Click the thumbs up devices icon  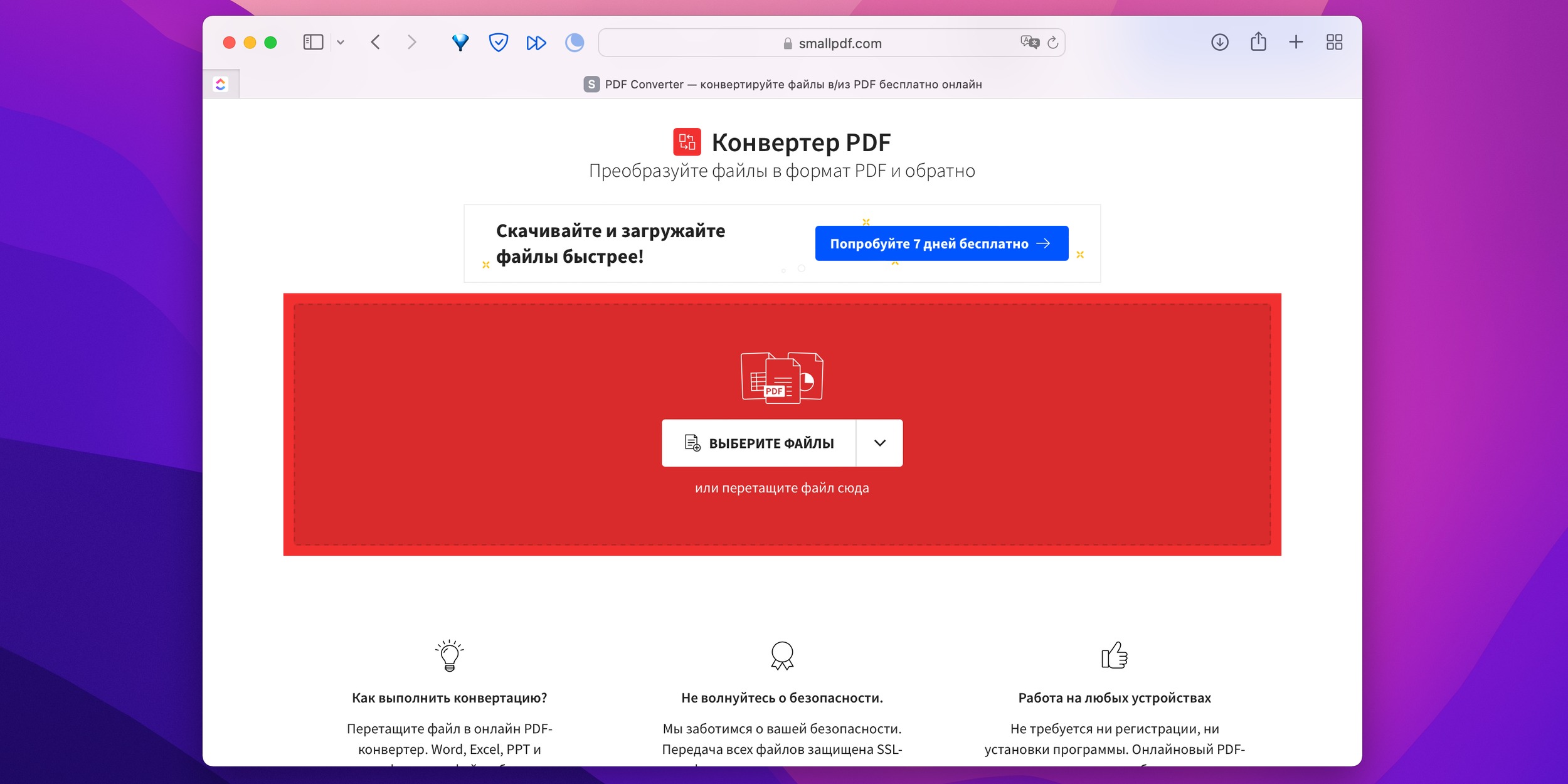(x=1112, y=655)
